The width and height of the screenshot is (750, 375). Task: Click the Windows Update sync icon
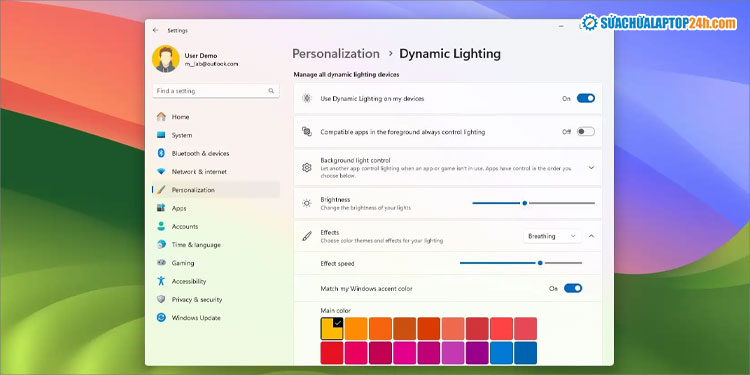click(161, 317)
